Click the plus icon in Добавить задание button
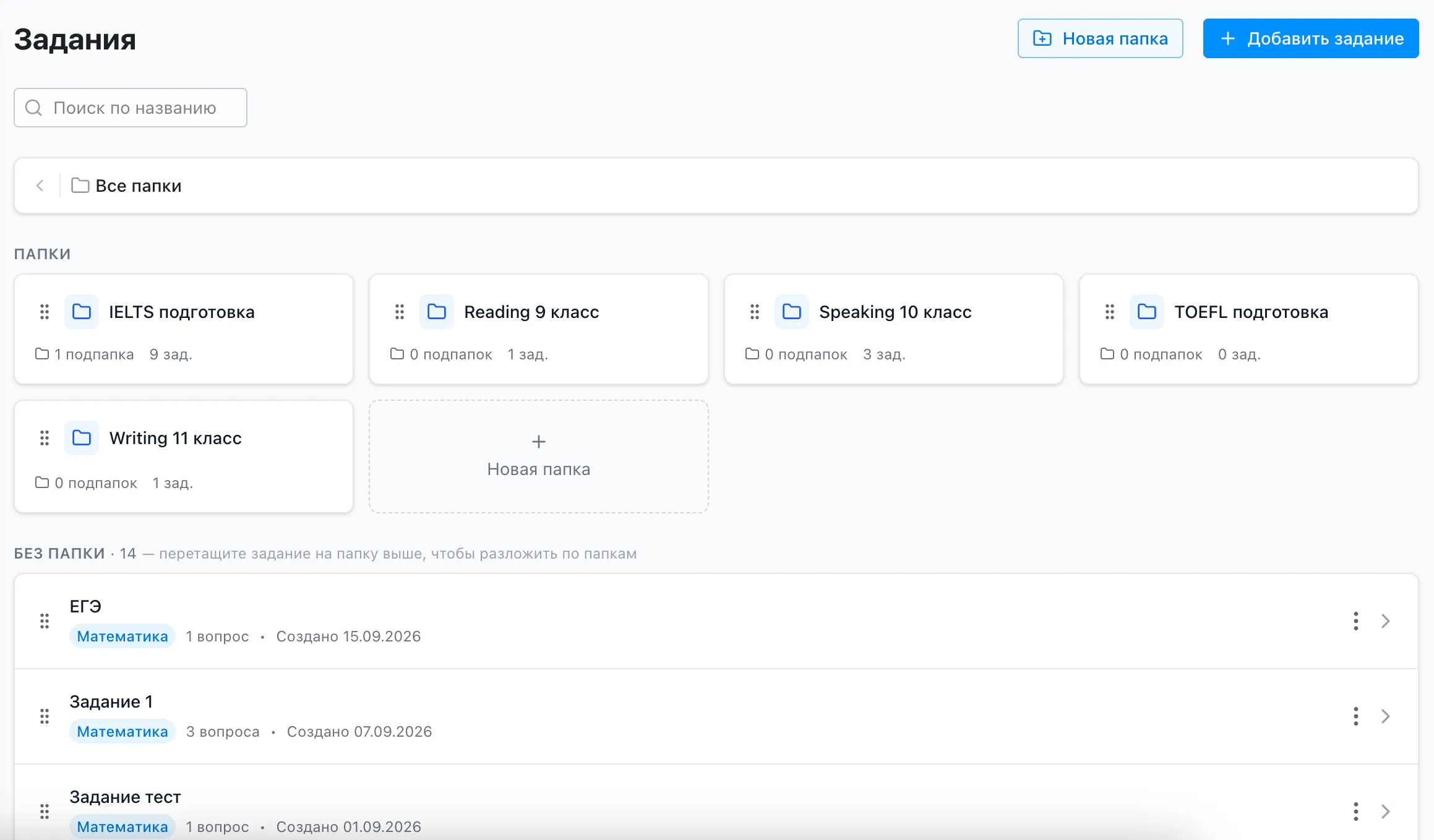The width and height of the screenshot is (1434, 840). click(x=1228, y=38)
